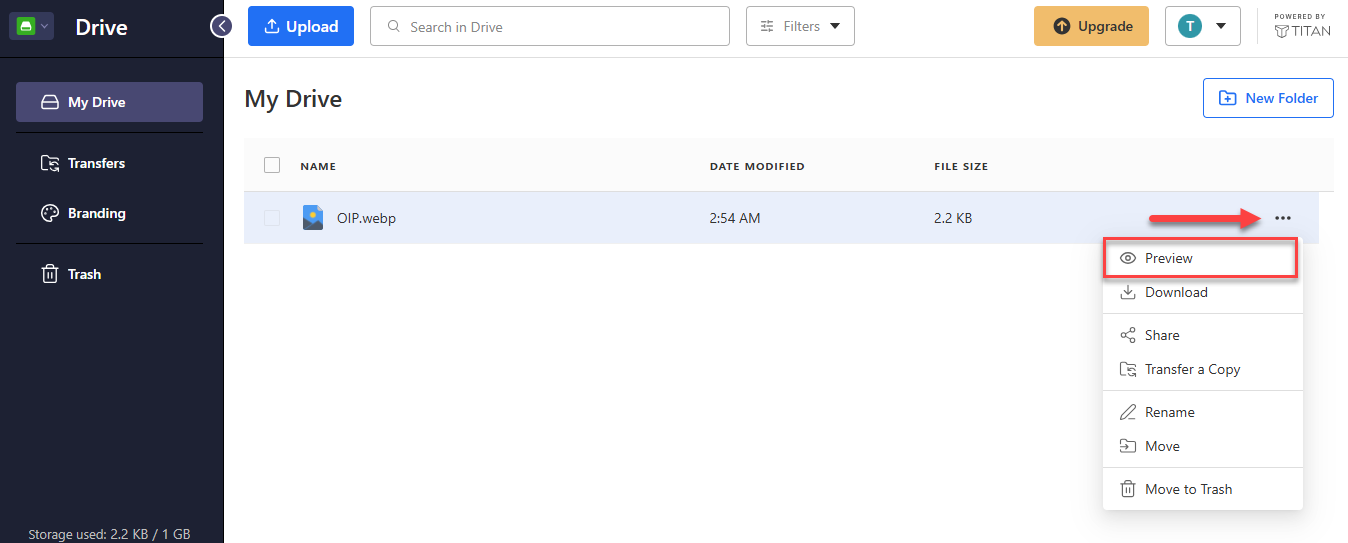Viewport: 1348px width, 543px height.
Task: Focus the Search in Drive field
Action: (x=550, y=26)
